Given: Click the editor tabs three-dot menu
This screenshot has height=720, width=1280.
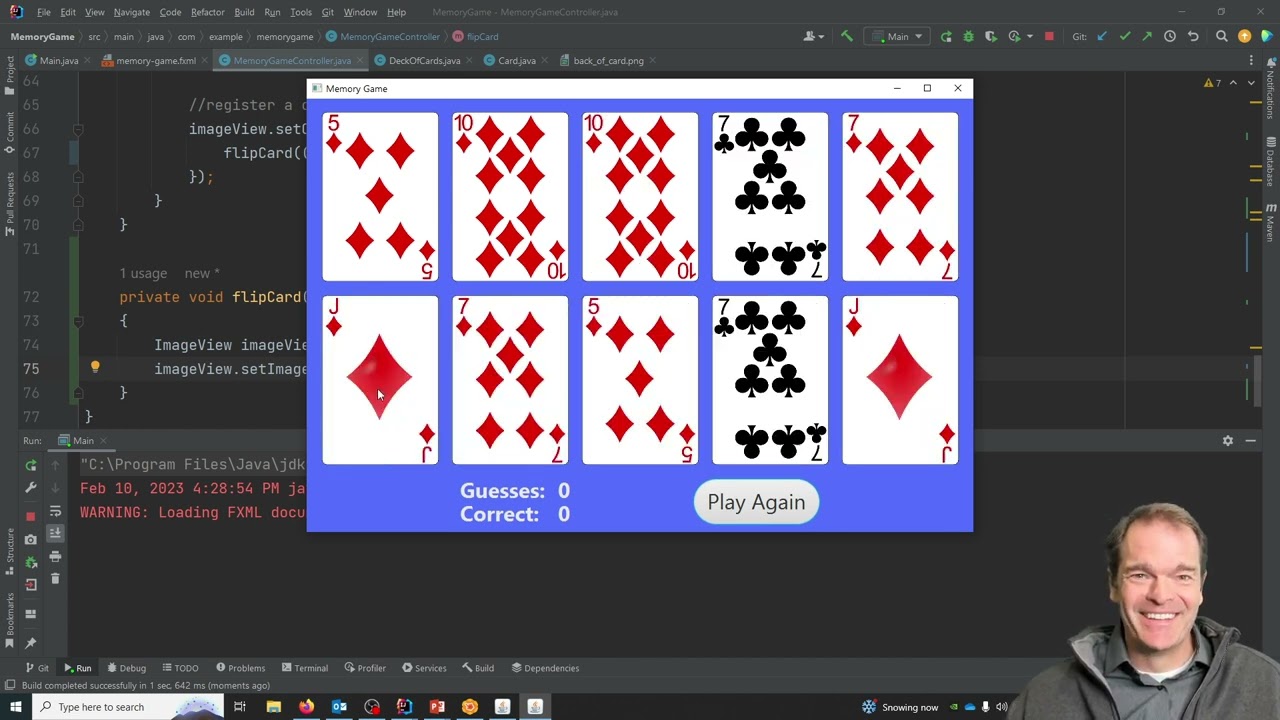Looking at the screenshot, I should 1251,61.
